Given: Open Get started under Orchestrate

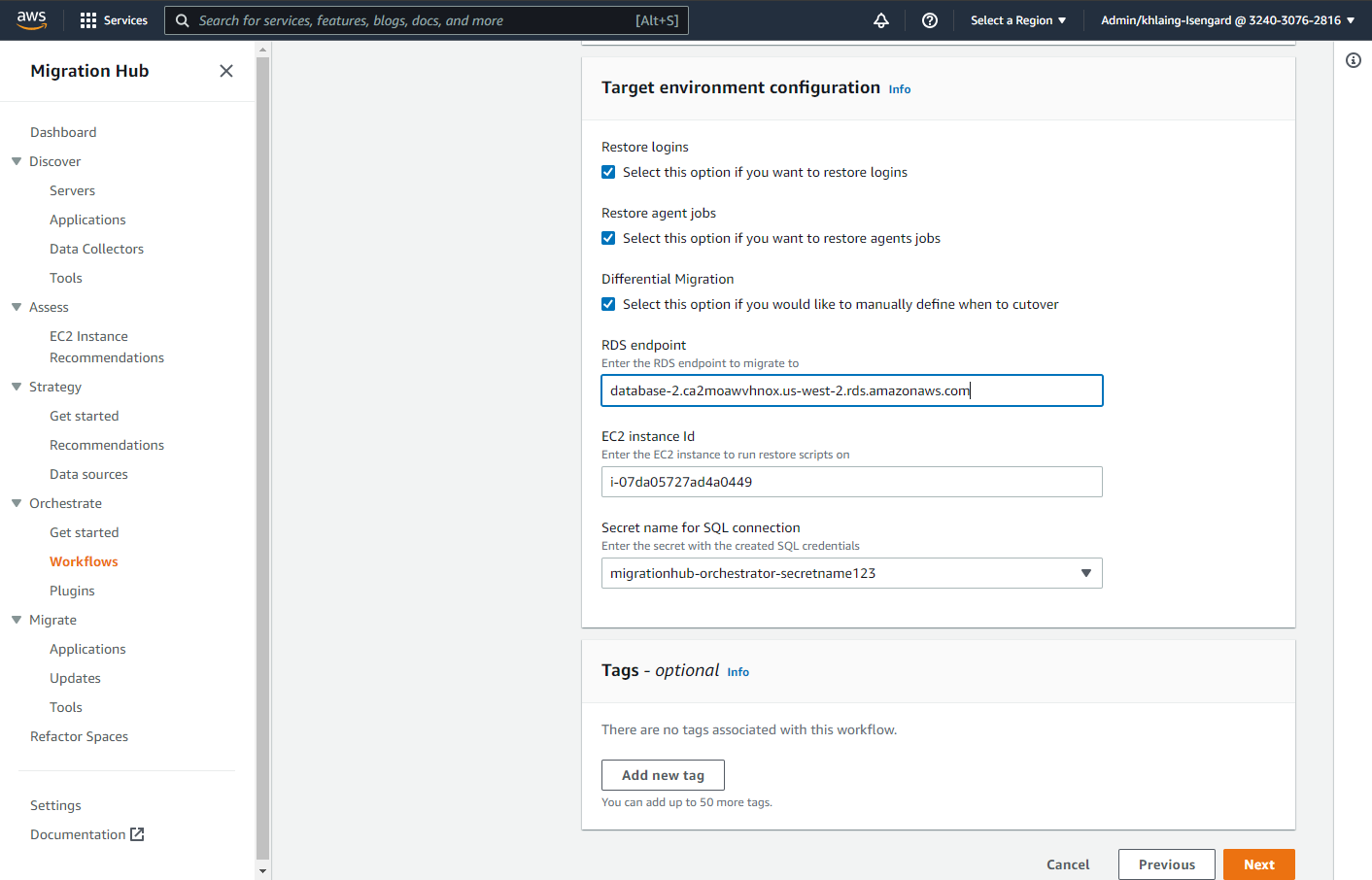Looking at the screenshot, I should click(x=85, y=532).
